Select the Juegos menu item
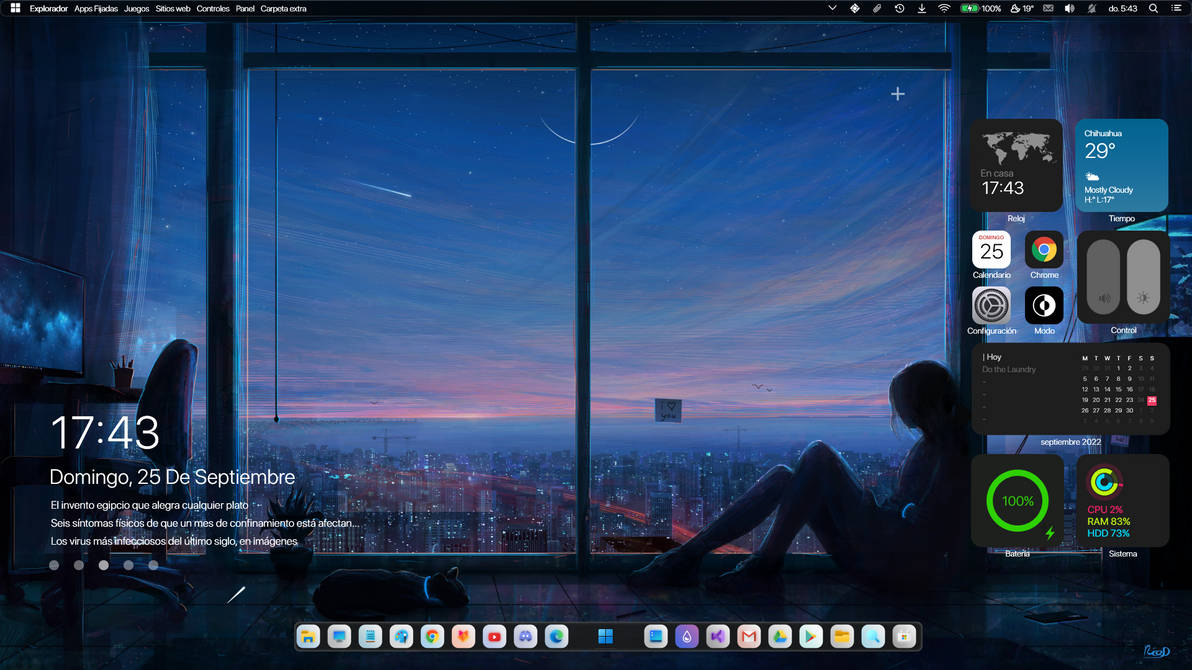Image resolution: width=1192 pixels, height=670 pixels. point(136,8)
